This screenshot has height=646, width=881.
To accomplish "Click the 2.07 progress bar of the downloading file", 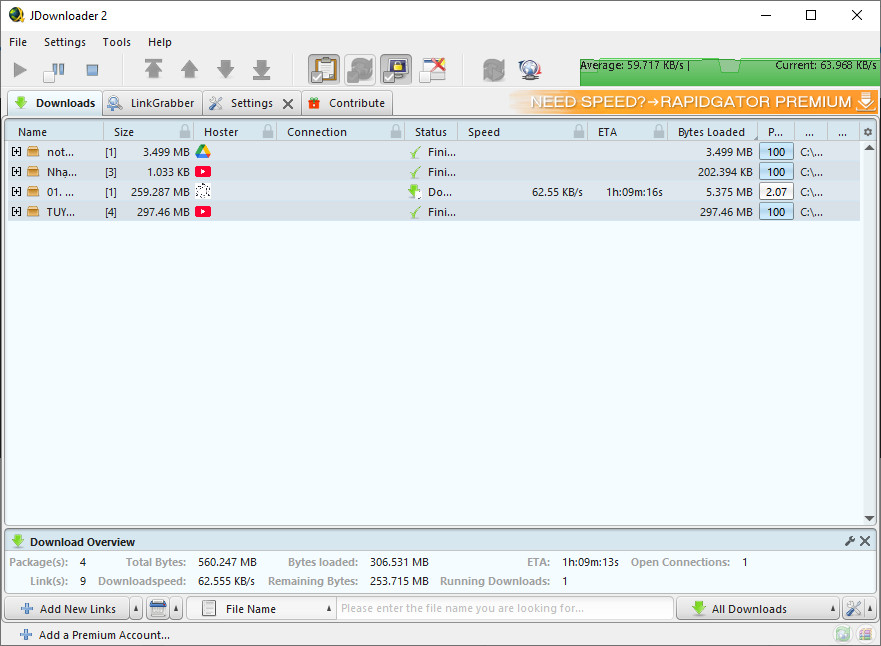I will point(776,191).
